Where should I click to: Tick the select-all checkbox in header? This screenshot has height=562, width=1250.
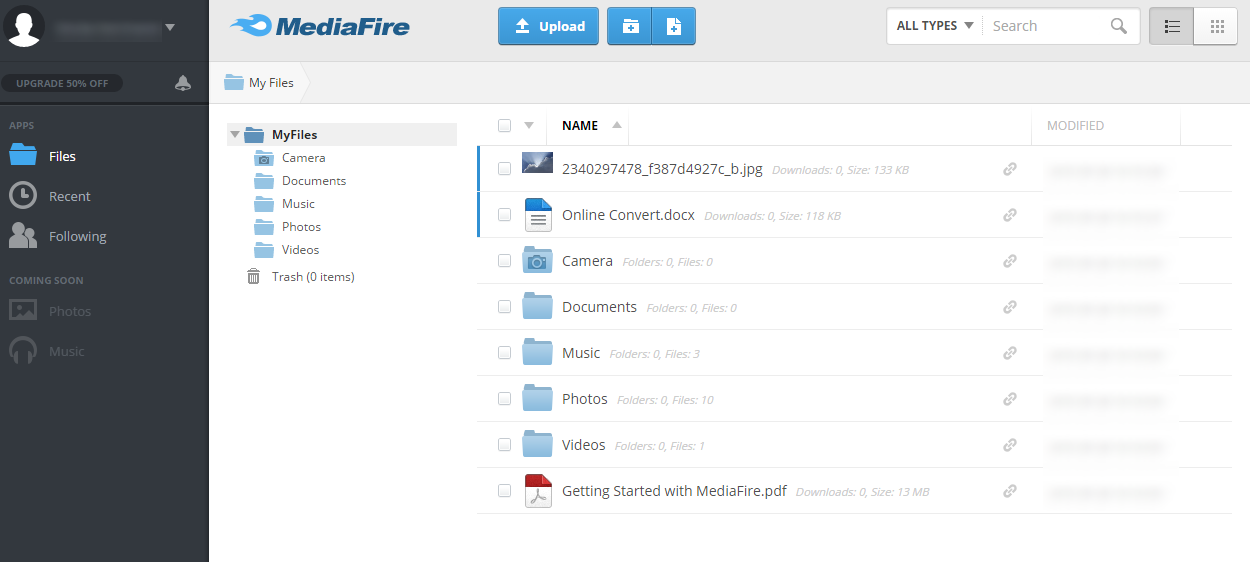(x=505, y=125)
